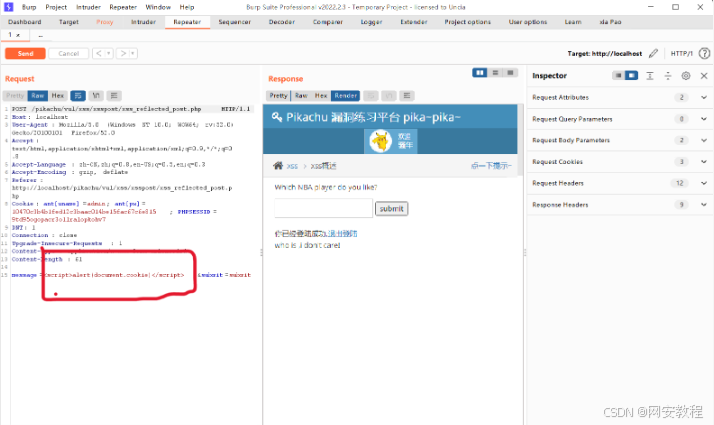
Task: Open Response panel options menu icon
Action: (407, 96)
